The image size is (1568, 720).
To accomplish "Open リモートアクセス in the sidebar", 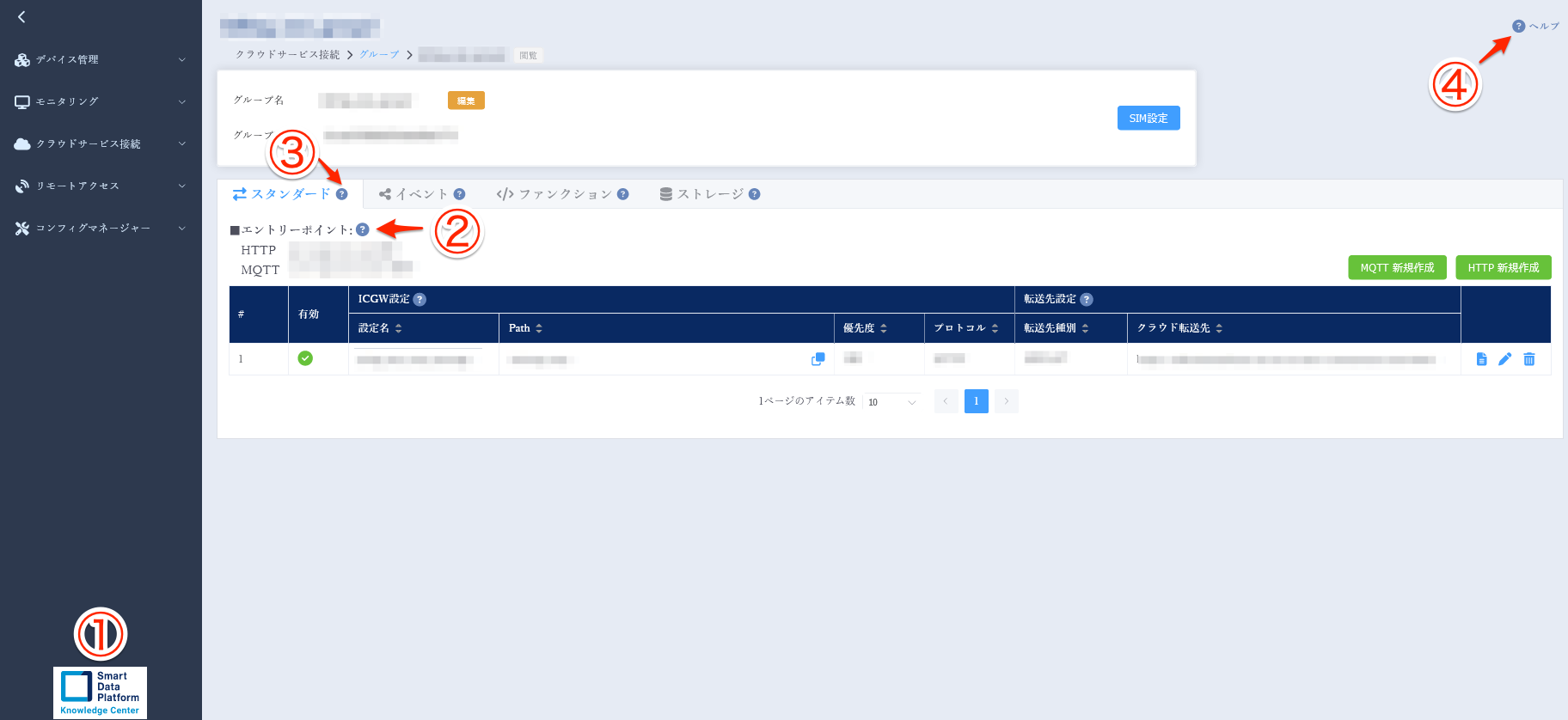I will coord(101,186).
